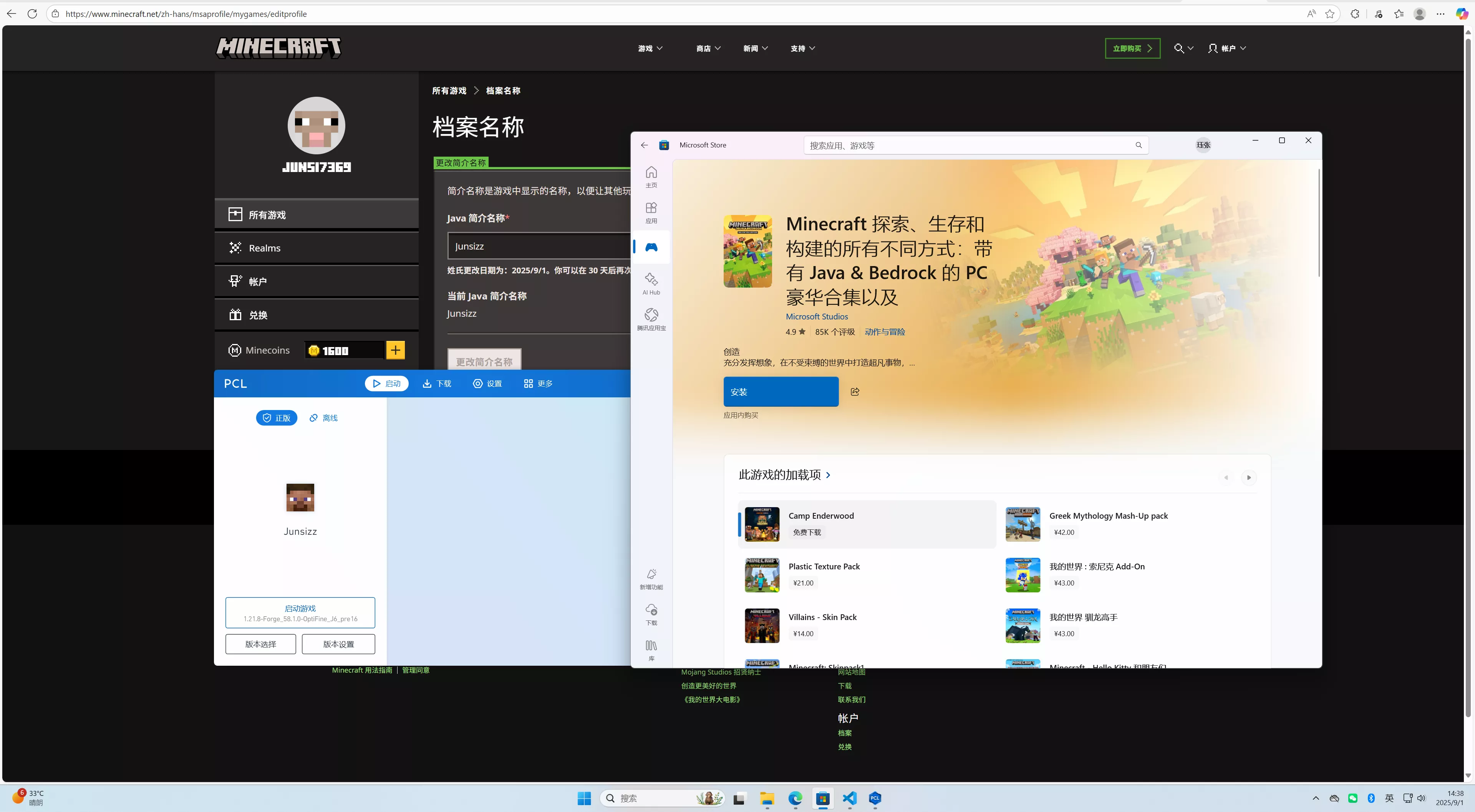Click next arrow in add-ons carousel

click(x=1249, y=477)
